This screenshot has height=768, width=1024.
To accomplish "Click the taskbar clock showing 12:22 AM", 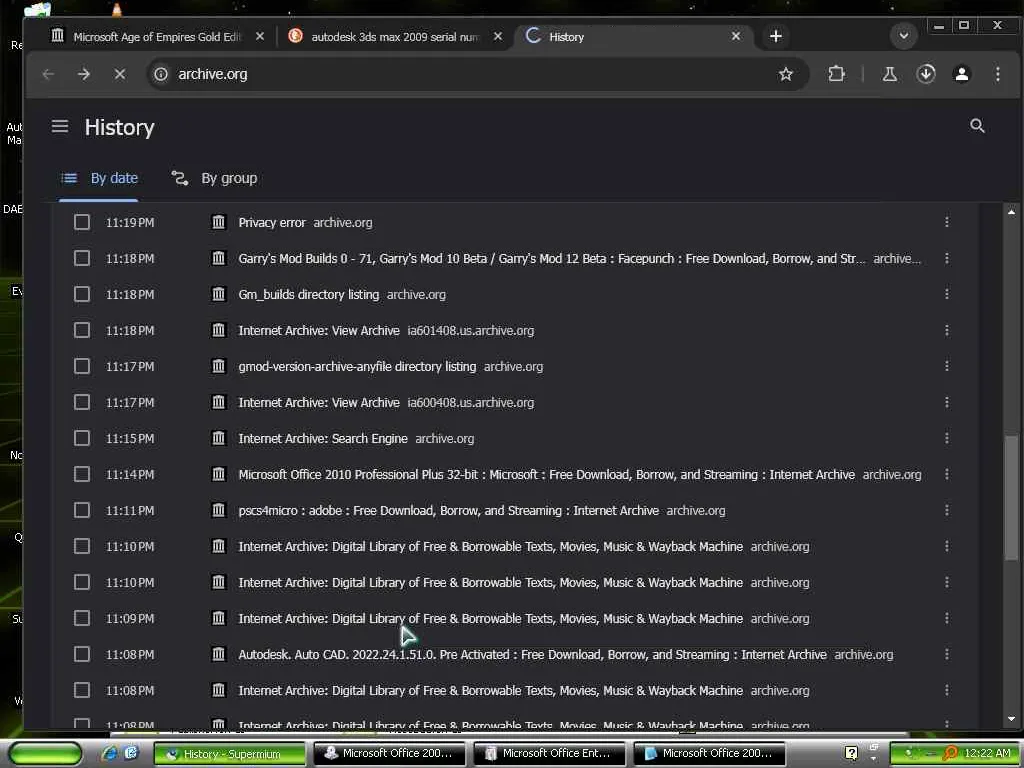I will point(987,753).
